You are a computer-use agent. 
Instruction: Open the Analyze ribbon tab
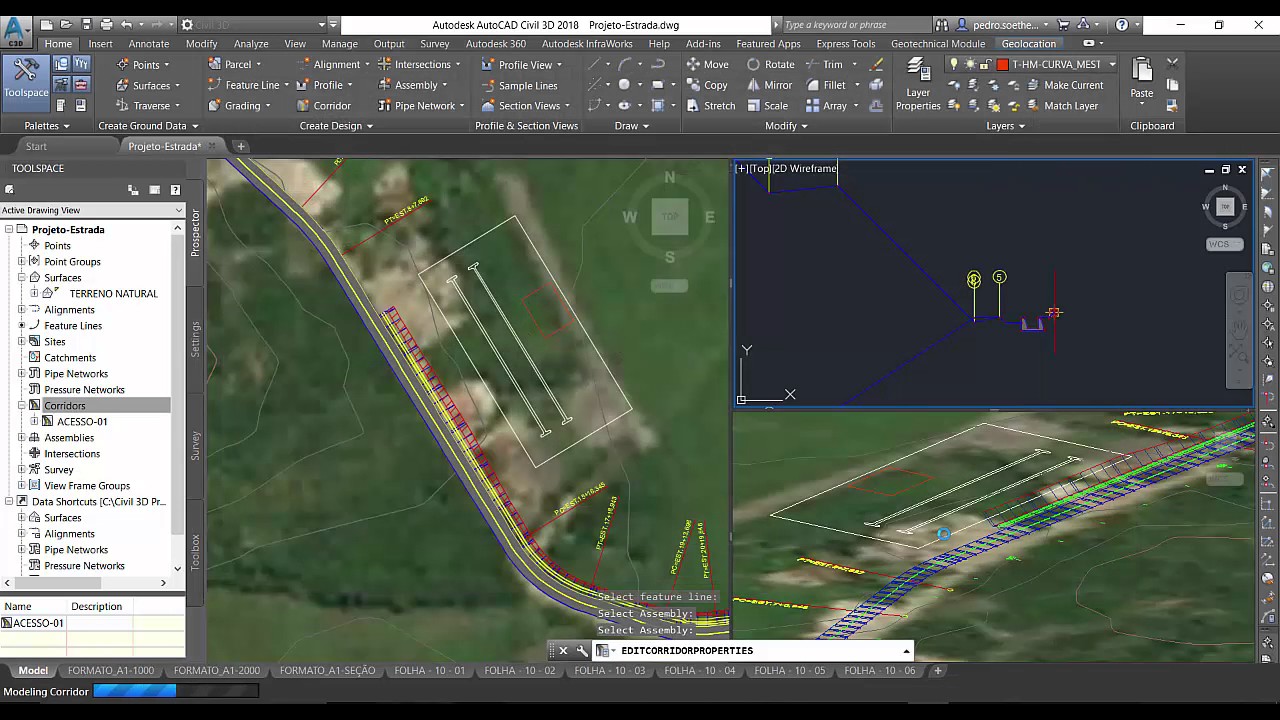click(x=250, y=44)
